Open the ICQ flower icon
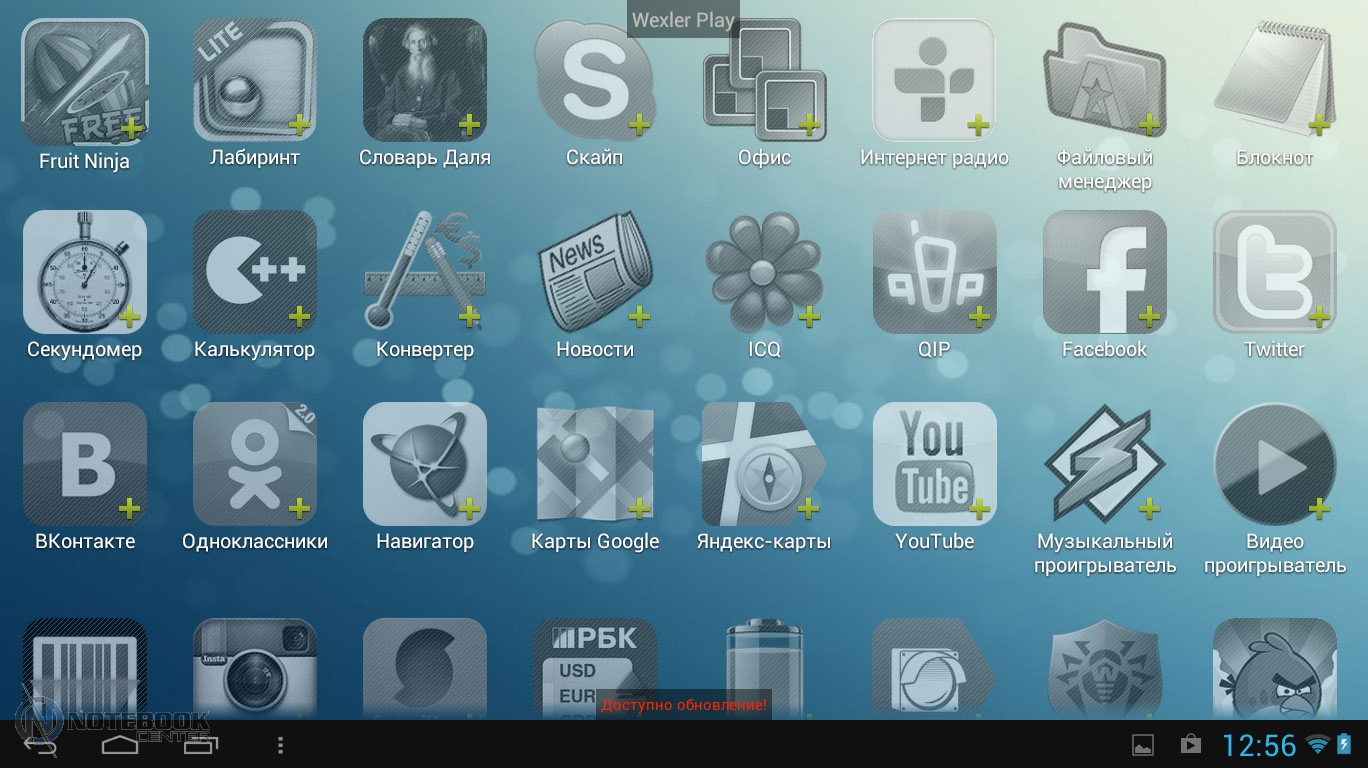Viewport: 1368px width, 768px height. point(764,272)
